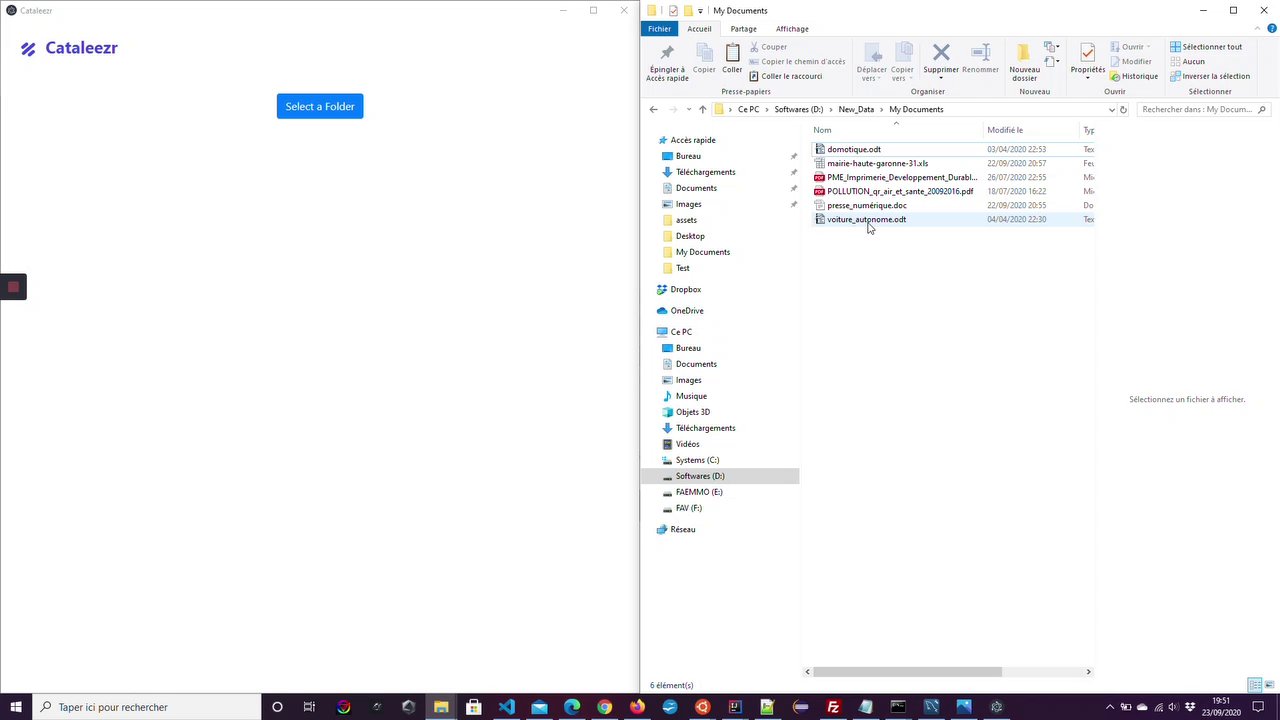The width and height of the screenshot is (1280, 720).
Task: Go back with the Explorer back arrow
Action: click(x=653, y=110)
